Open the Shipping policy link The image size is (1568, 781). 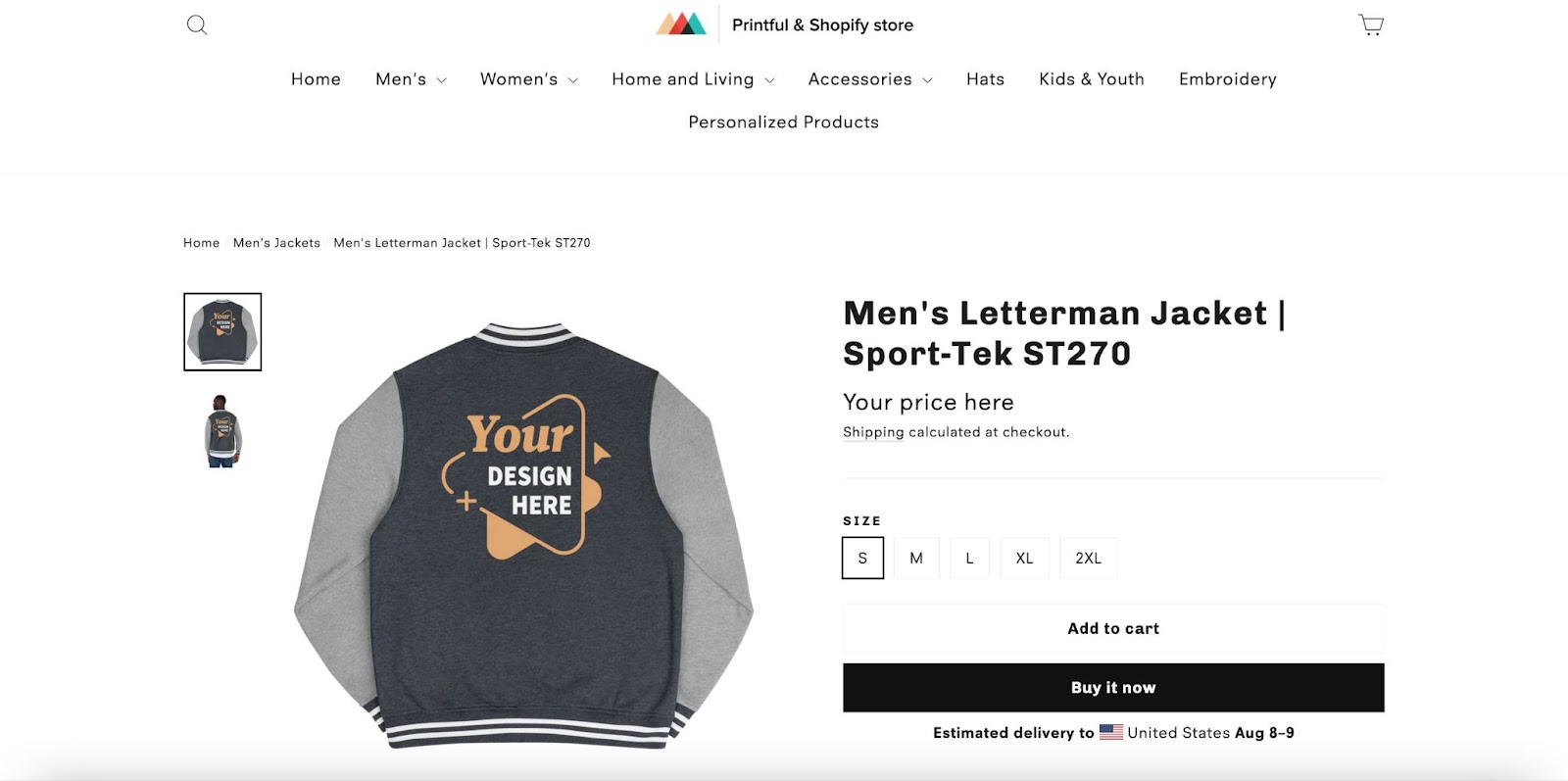(873, 432)
